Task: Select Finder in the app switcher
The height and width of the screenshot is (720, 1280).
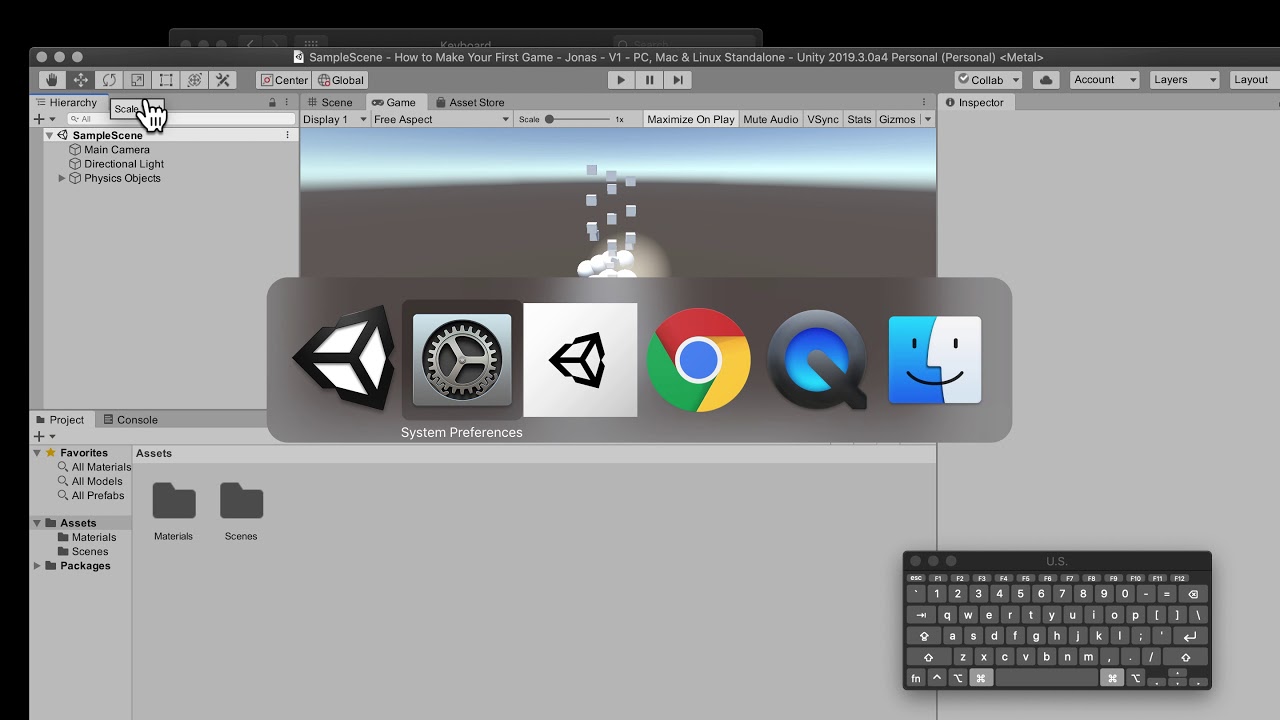Action: pyautogui.click(x=935, y=360)
